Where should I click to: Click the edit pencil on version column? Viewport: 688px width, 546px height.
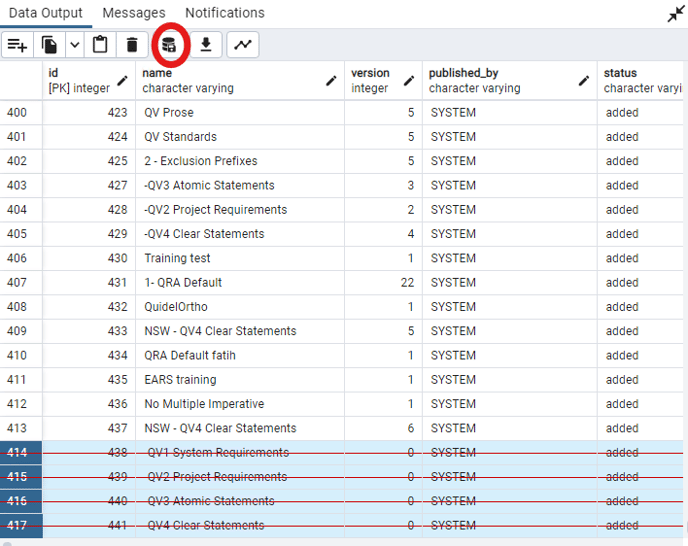[x=409, y=81]
